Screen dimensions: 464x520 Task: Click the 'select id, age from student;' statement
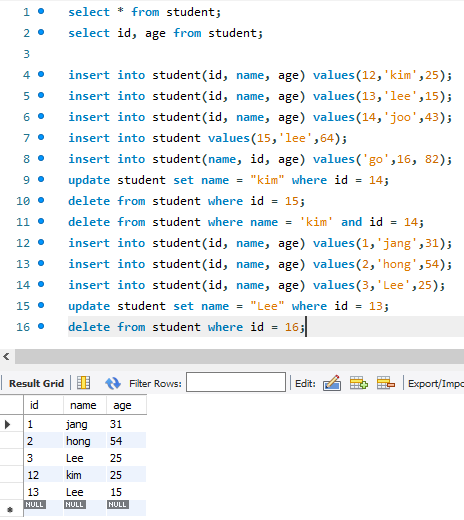(x=166, y=33)
